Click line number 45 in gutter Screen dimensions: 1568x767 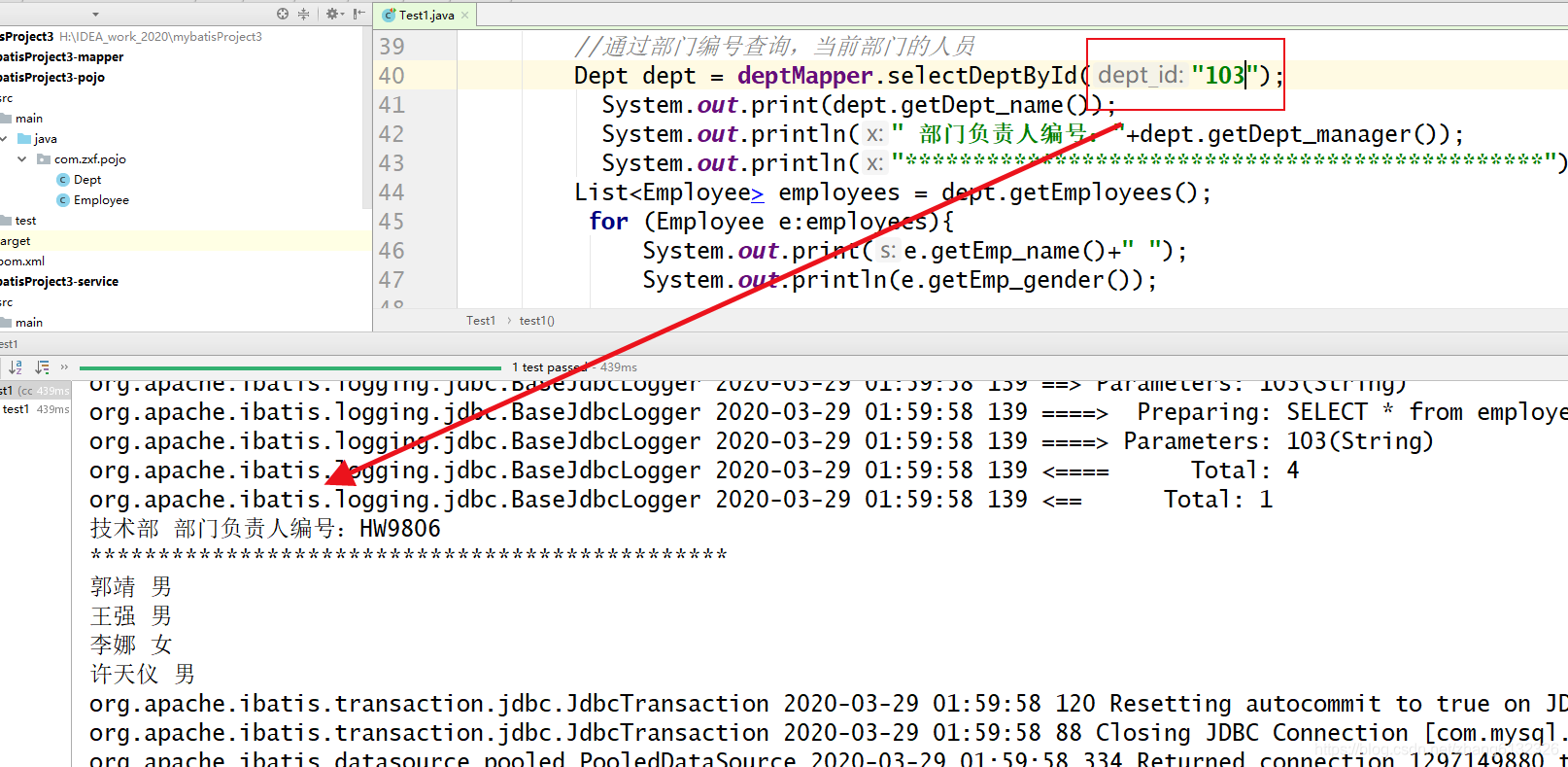pyautogui.click(x=392, y=222)
